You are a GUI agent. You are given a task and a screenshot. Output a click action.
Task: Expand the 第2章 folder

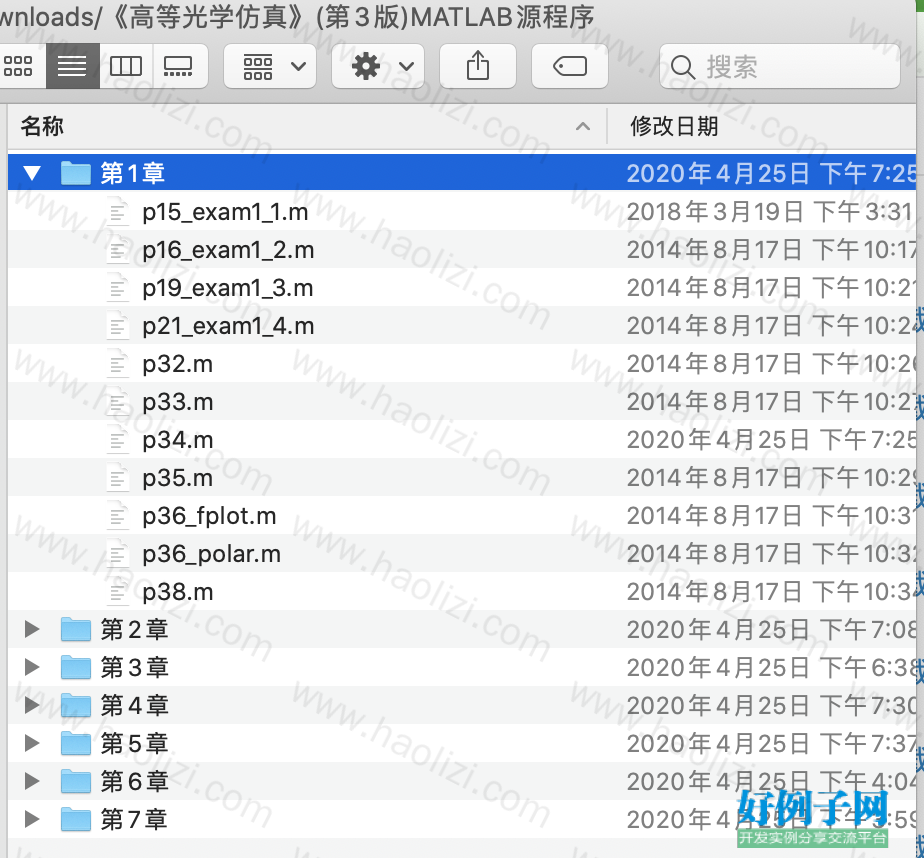coord(32,629)
